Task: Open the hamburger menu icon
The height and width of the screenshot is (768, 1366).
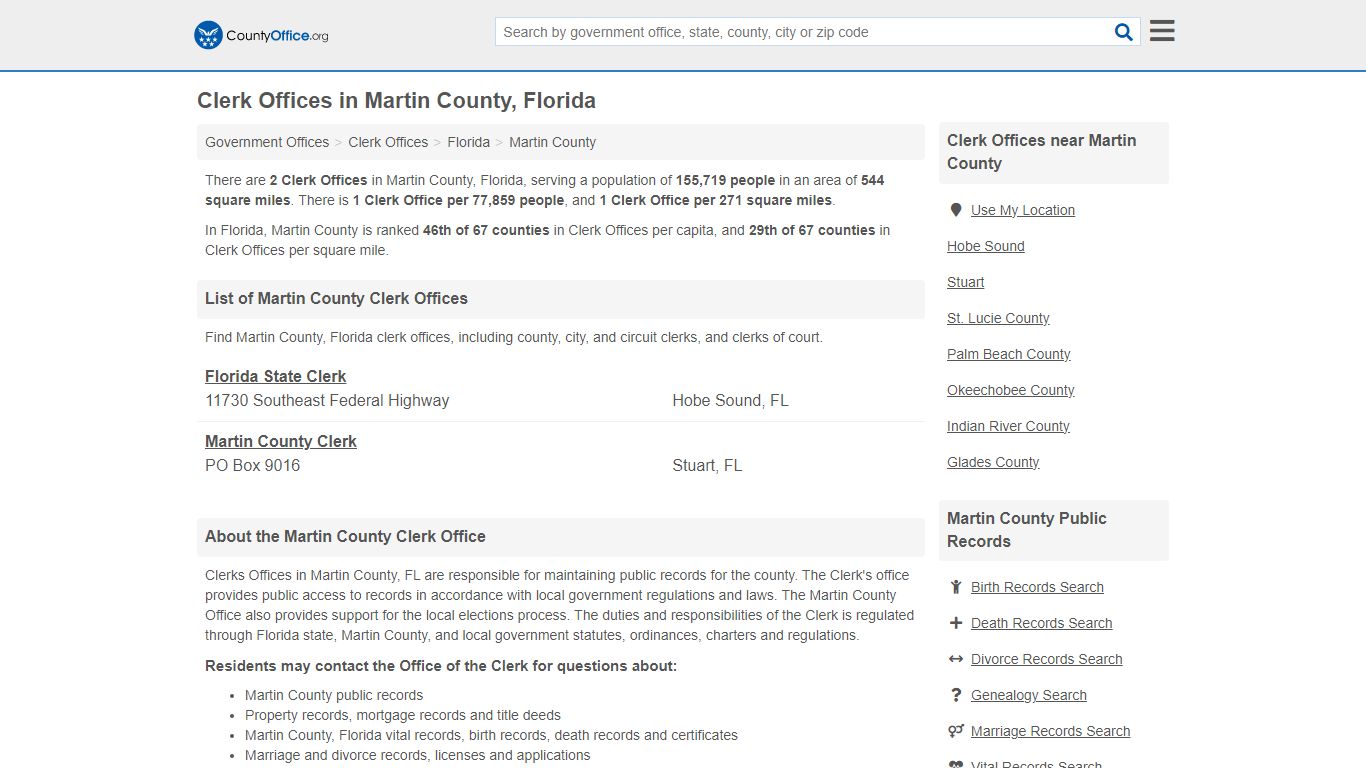Action: [1162, 31]
